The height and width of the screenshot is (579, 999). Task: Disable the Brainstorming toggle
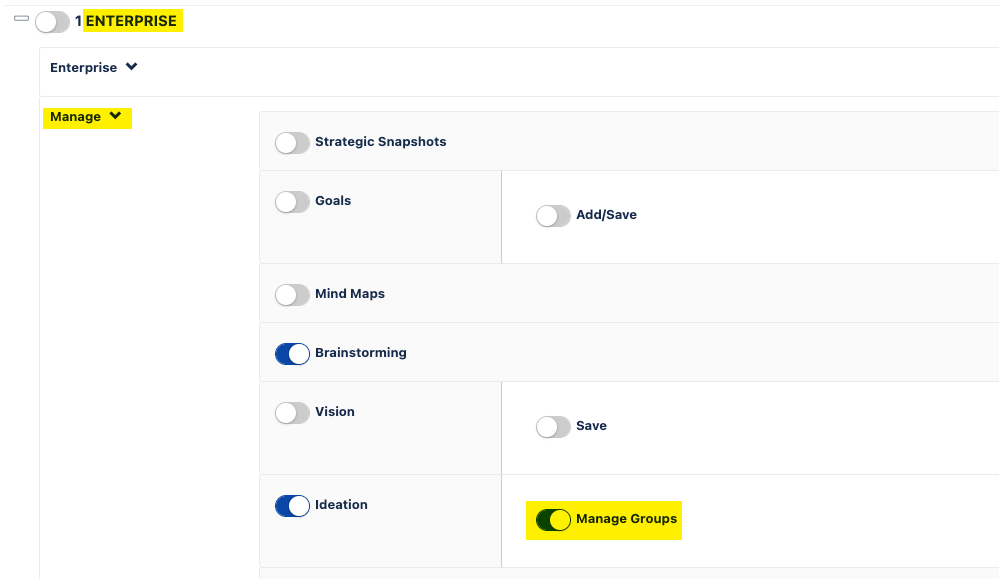click(x=292, y=353)
